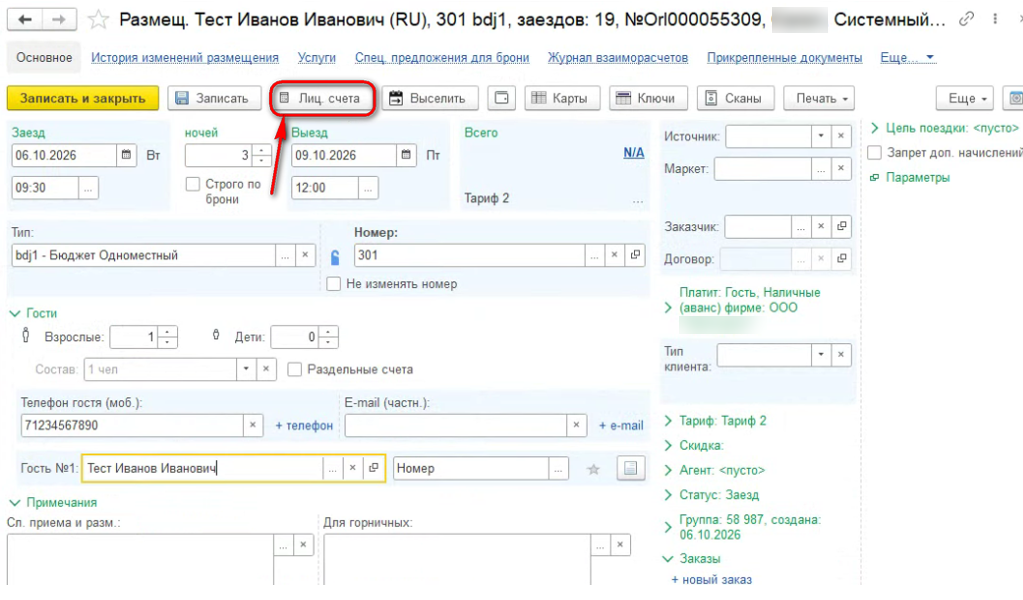Click the Записать и закрыть button
The image size is (1023, 600).
pyautogui.click(x=83, y=98)
